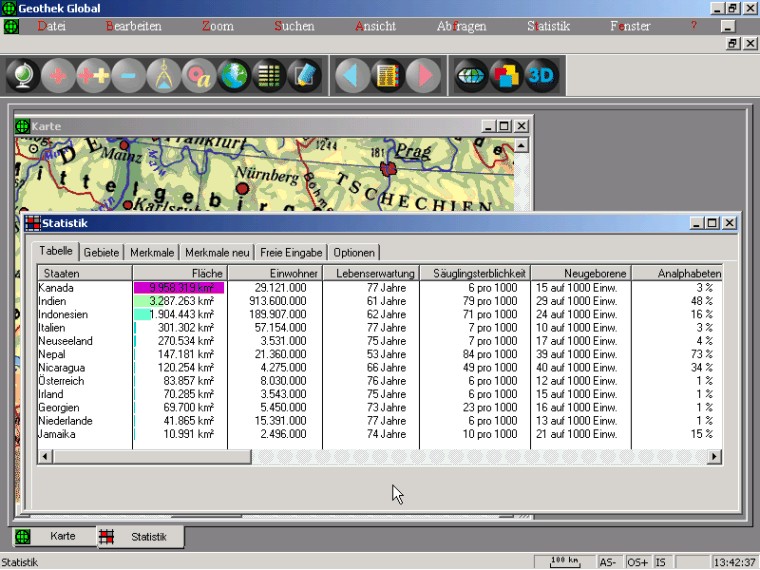
Task: Click the table's right scroll arrow
Action: [x=714, y=456]
